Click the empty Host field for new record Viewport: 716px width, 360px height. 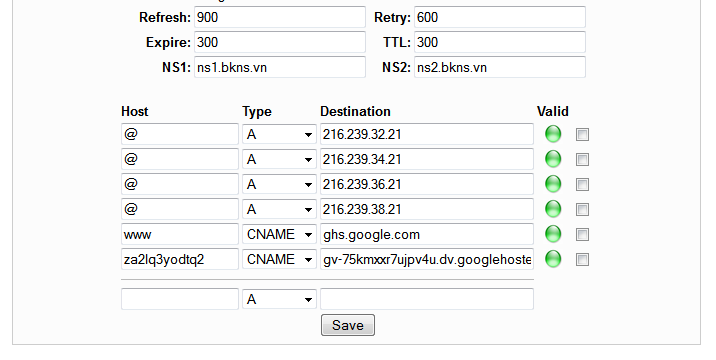180,299
